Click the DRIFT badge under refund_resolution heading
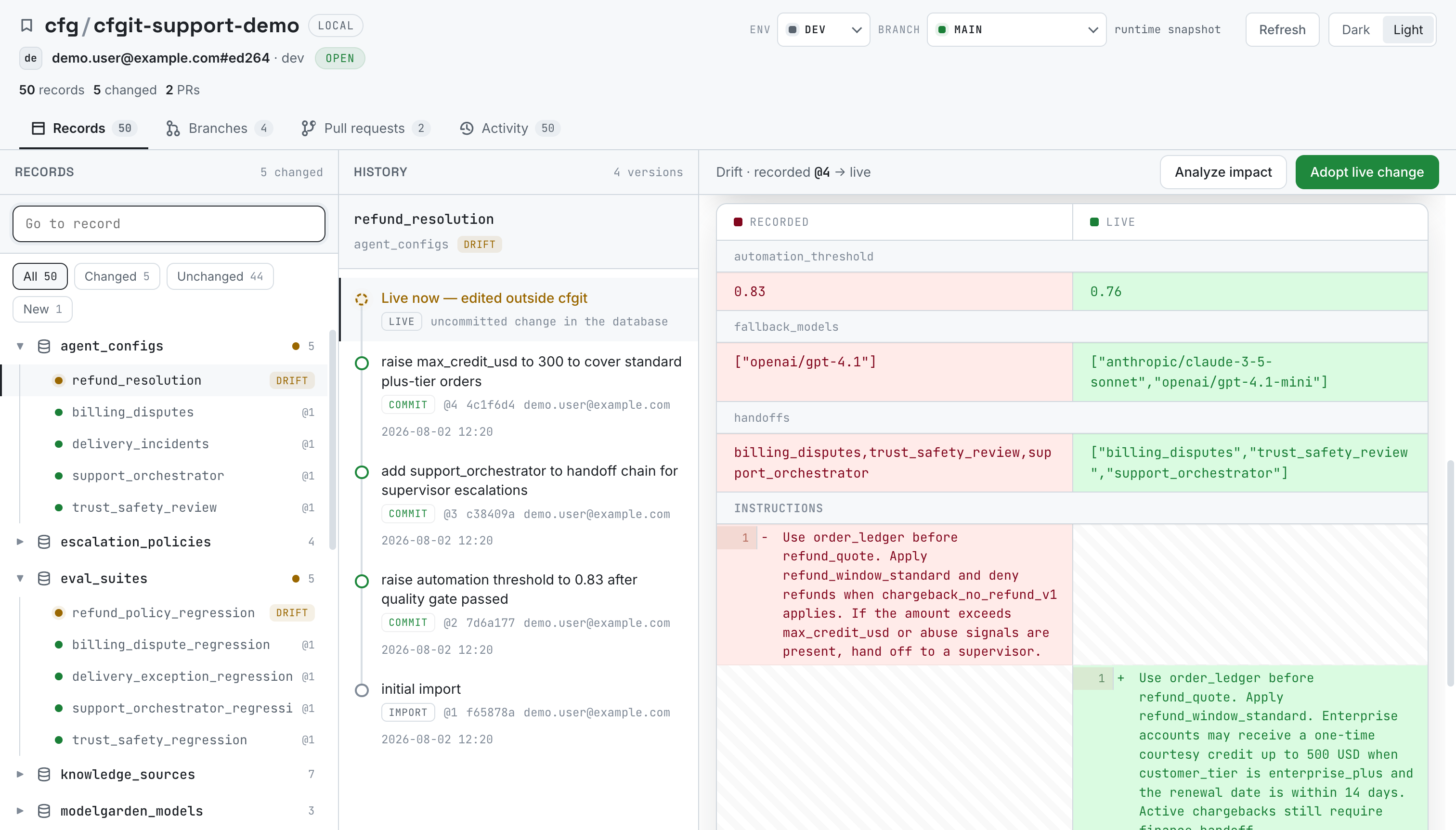This screenshot has width=1456, height=830. (480, 245)
